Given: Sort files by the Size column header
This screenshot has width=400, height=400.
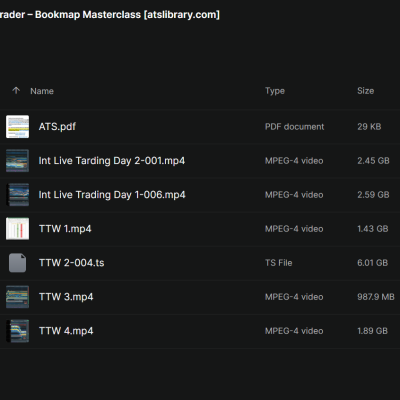Looking at the screenshot, I should click(365, 91).
